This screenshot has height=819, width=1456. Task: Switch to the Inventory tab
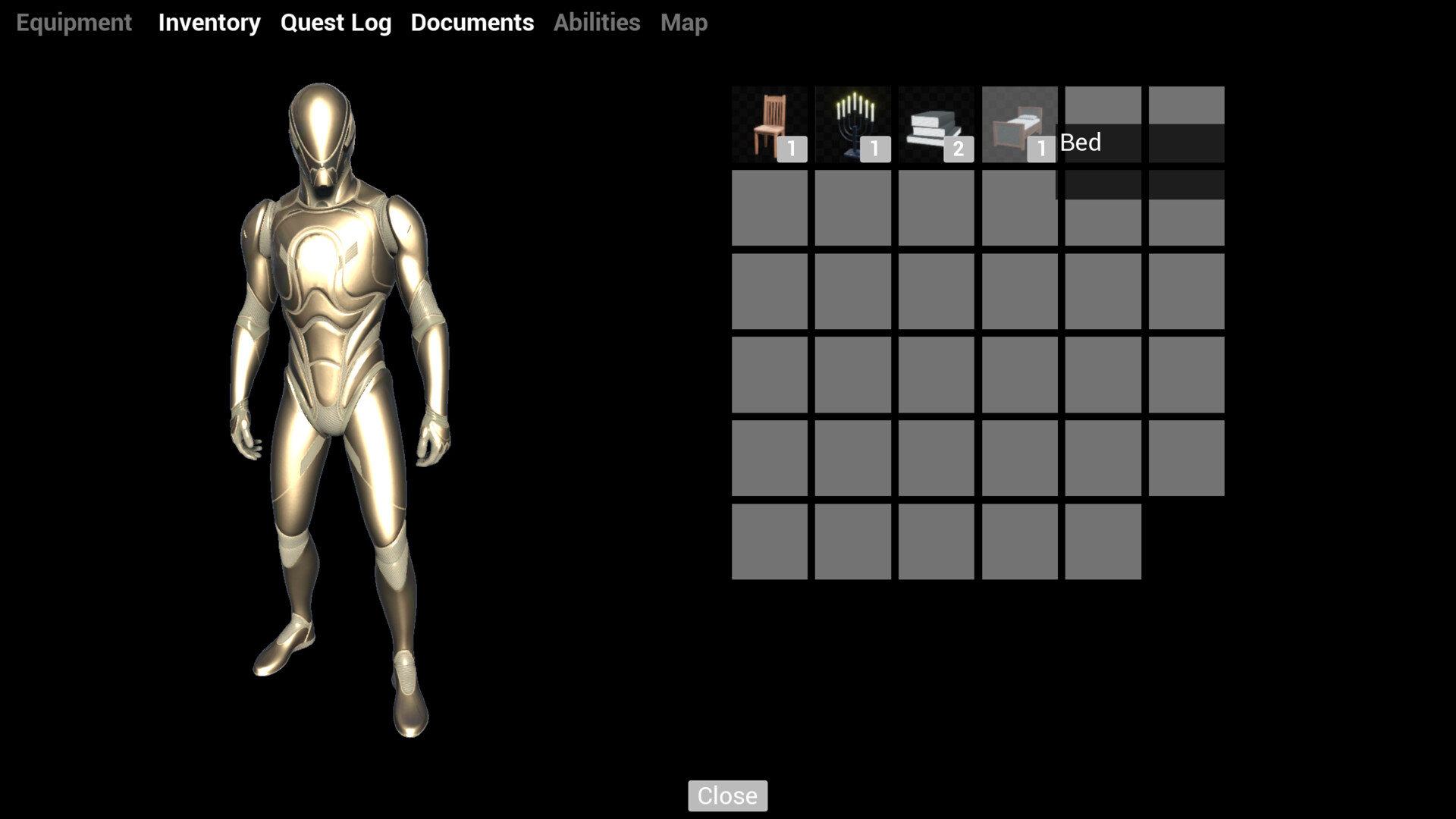[209, 23]
